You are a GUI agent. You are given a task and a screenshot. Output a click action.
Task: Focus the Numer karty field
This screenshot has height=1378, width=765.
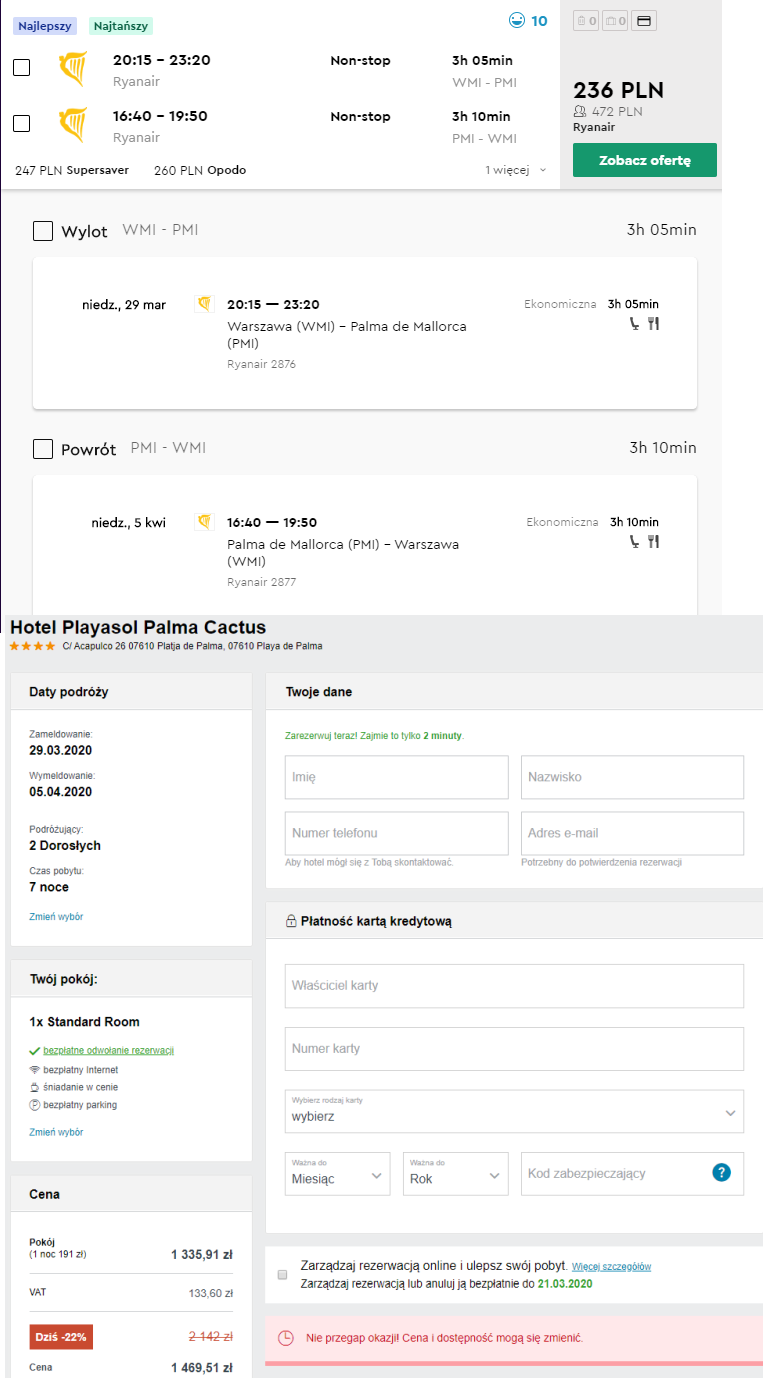coord(514,1049)
